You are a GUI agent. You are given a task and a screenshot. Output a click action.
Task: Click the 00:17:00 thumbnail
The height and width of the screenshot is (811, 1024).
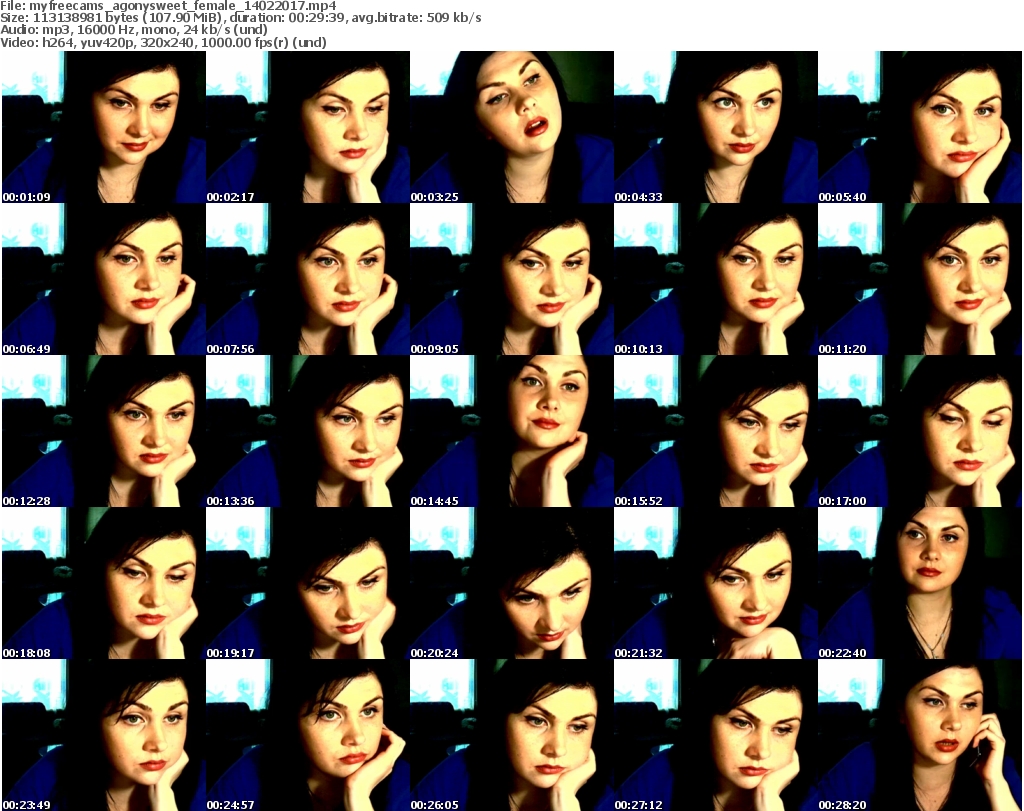coord(920,432)
